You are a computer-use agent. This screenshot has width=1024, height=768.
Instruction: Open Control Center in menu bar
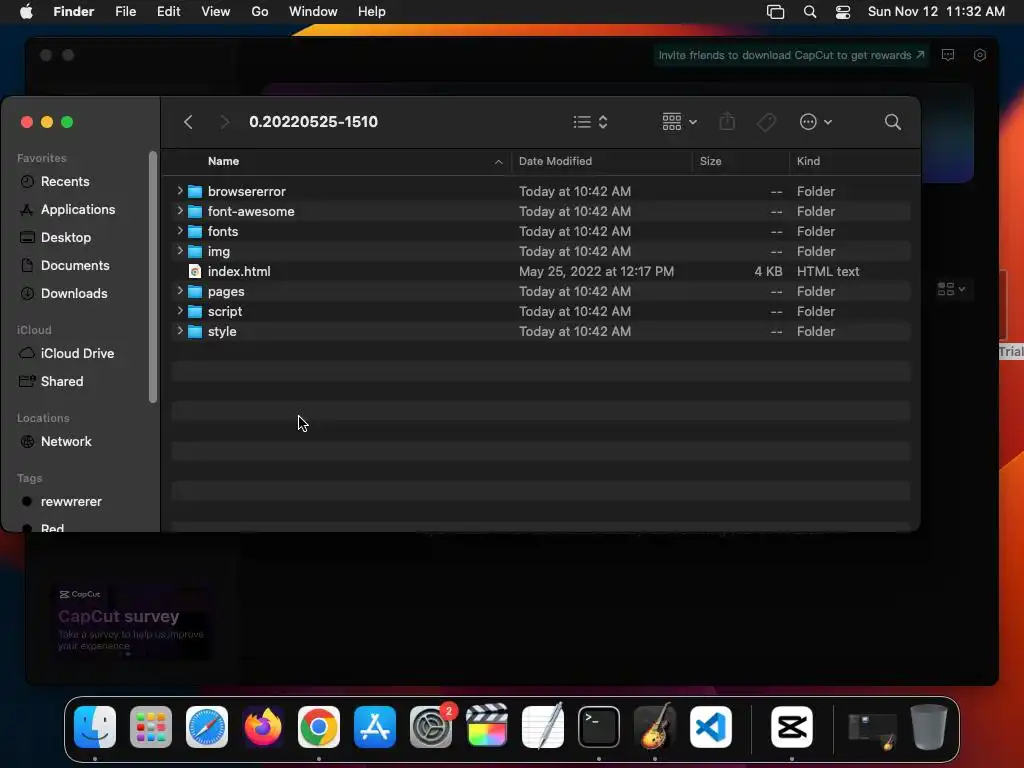click(843, 12)
